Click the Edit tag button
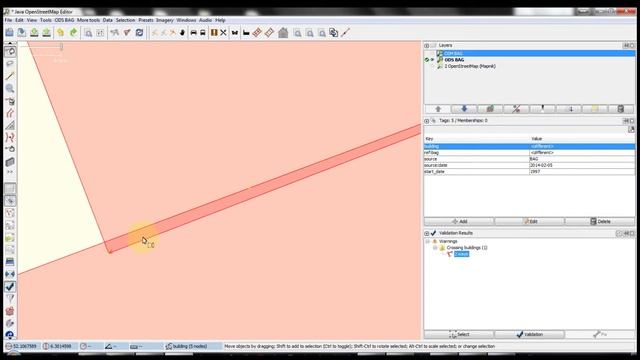Image resolution: width=640 pixels, height=360 pixels. [x=530, y=221]
